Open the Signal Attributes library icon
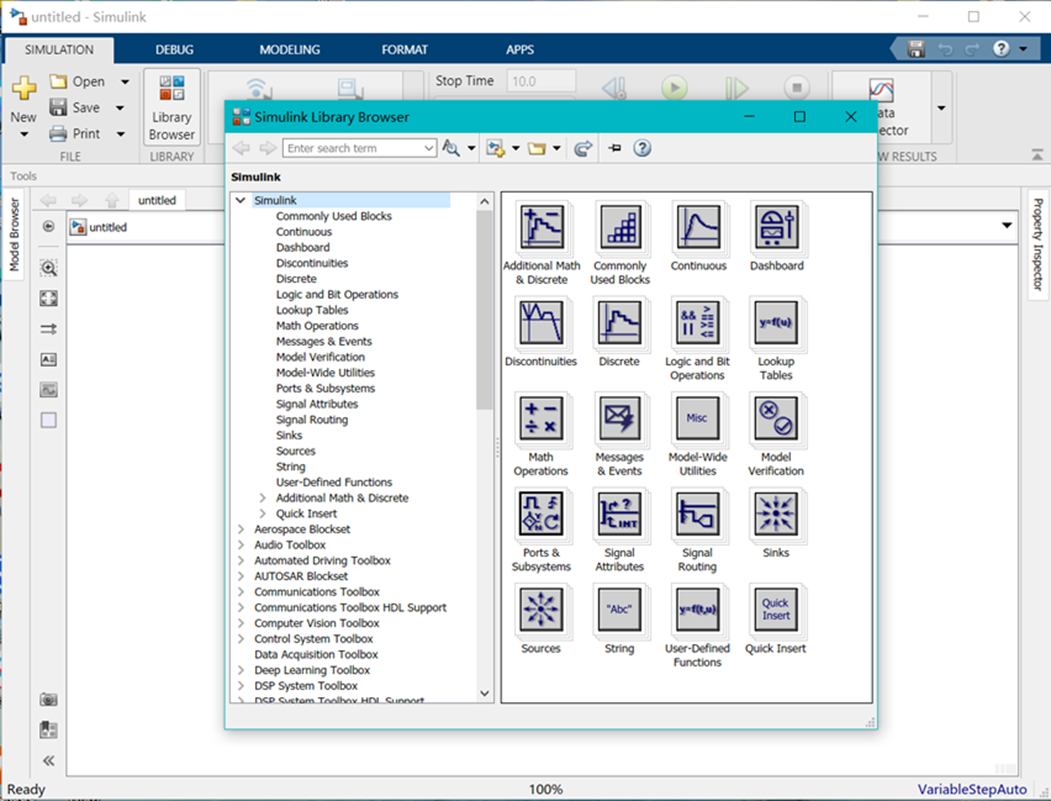The image size is (1051, 801). (620, 515)
